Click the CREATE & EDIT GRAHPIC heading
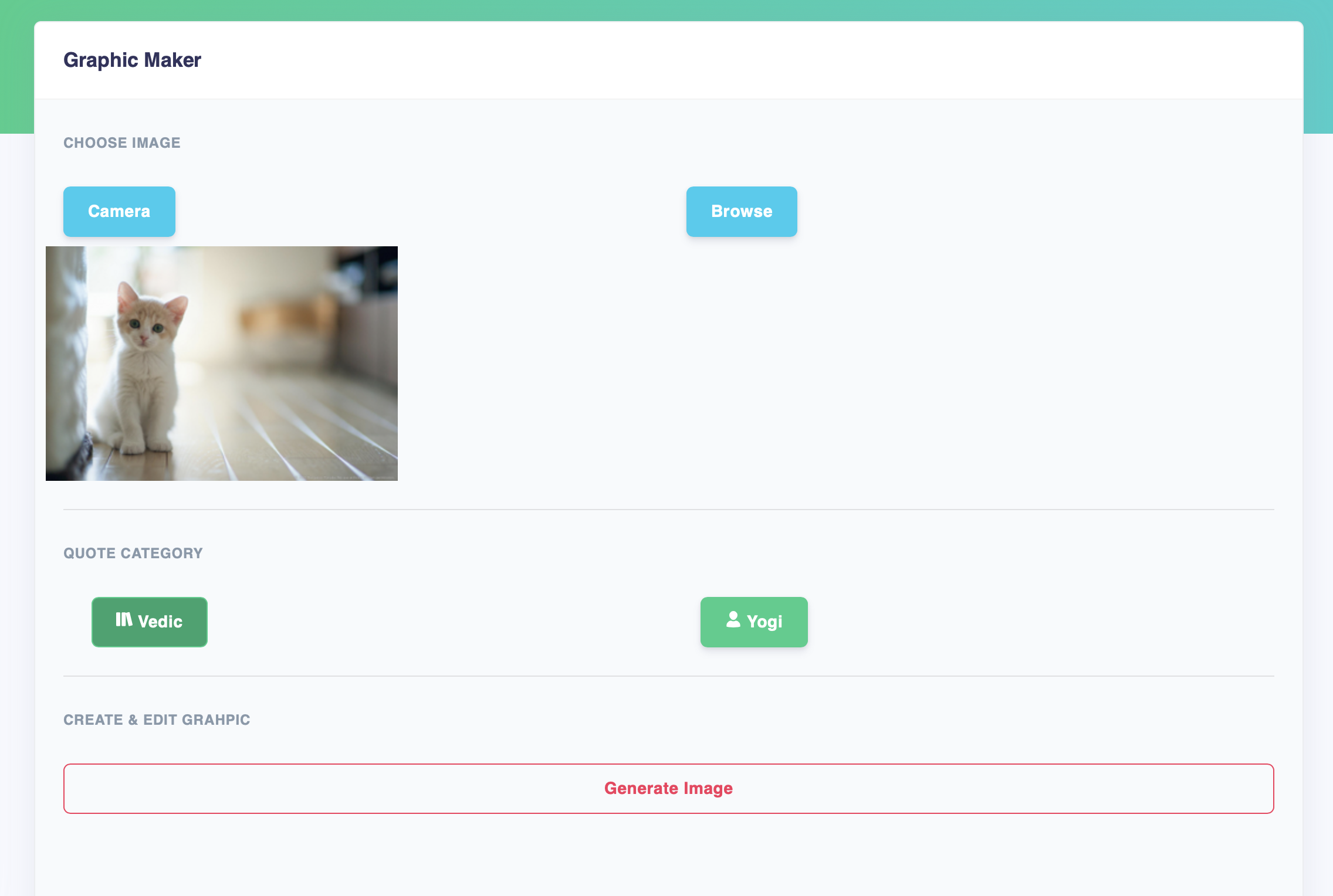The image size is (1333, 896). 157,720
